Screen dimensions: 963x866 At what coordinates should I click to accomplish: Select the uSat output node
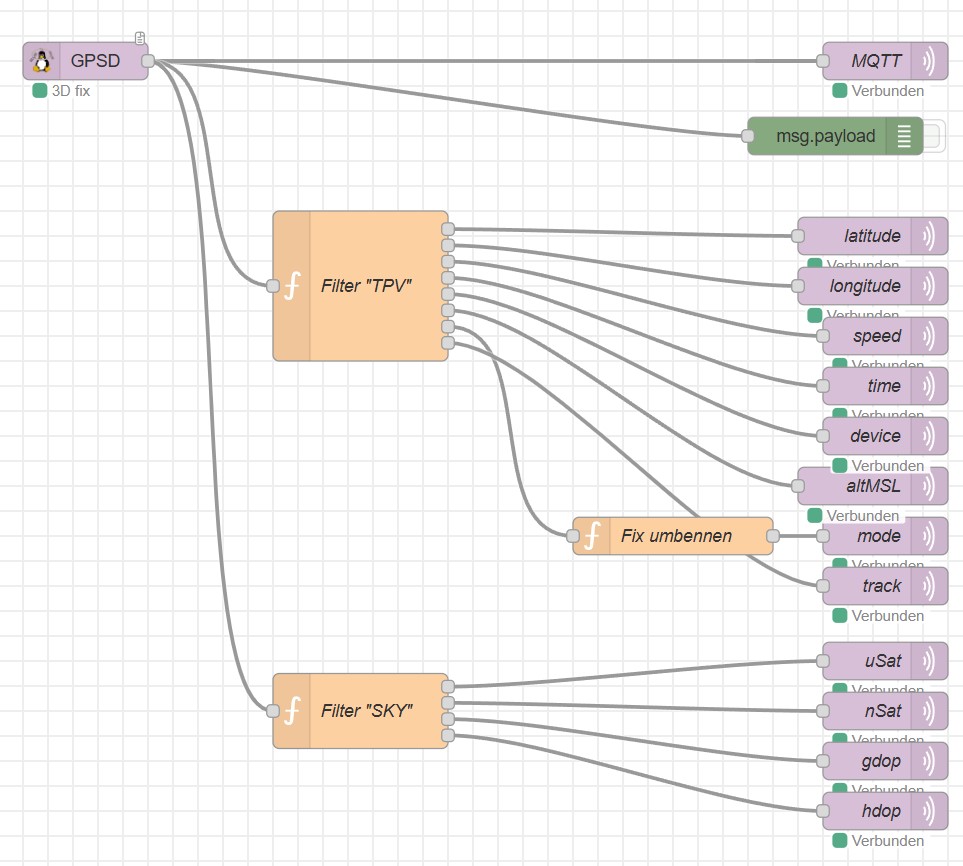876,661
